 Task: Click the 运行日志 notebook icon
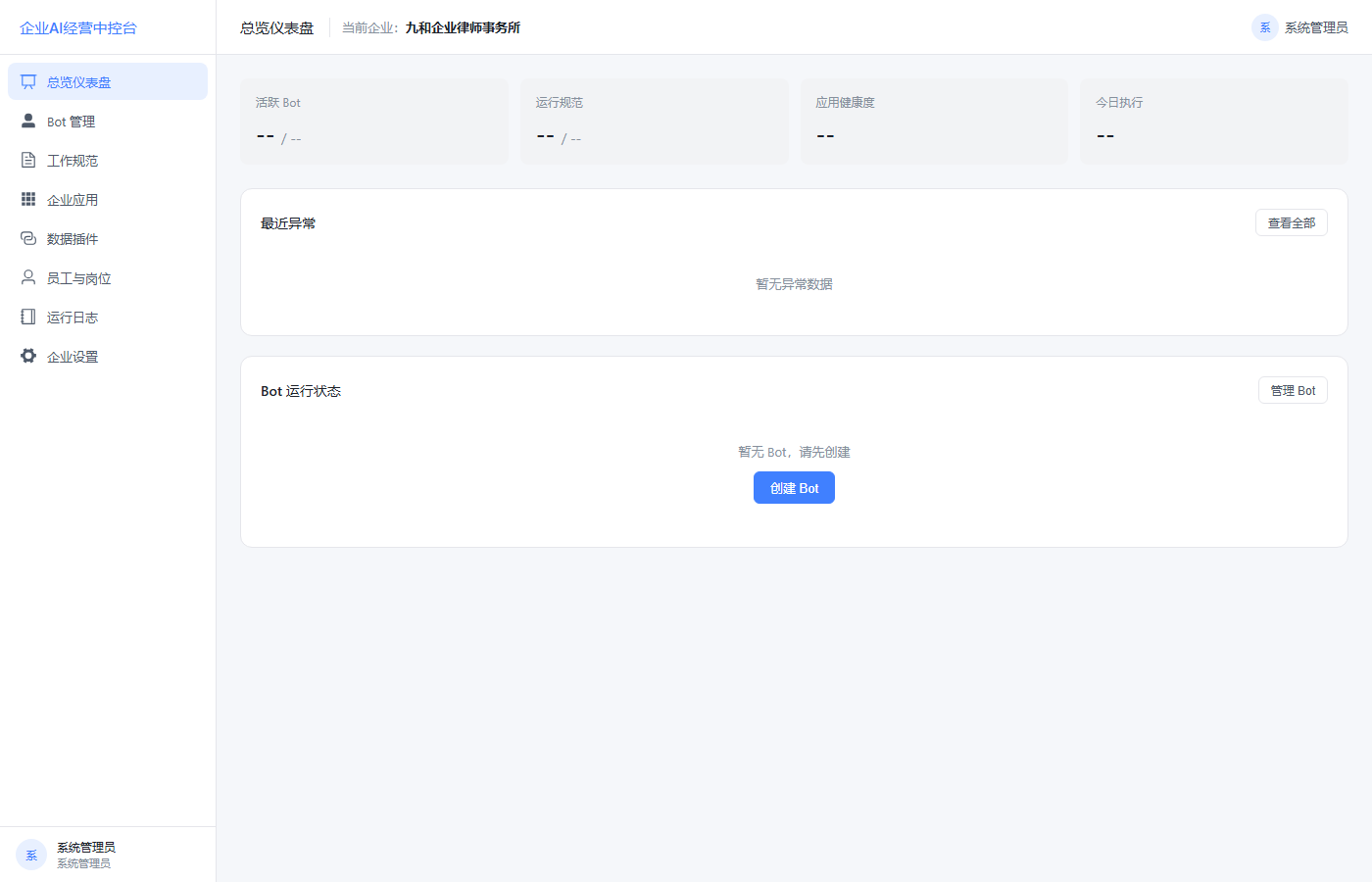28,317
